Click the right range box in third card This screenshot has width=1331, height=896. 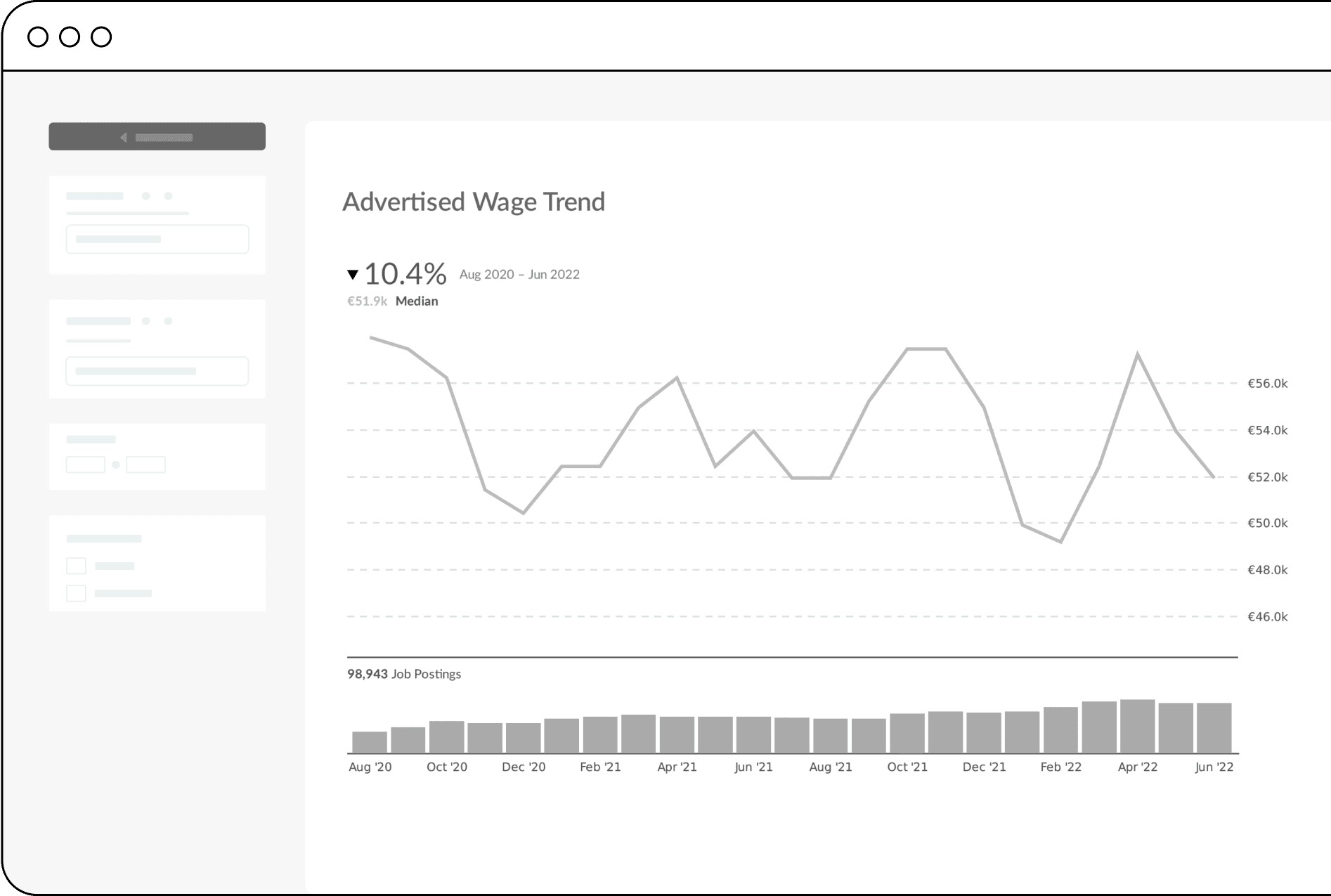point(145,465)
